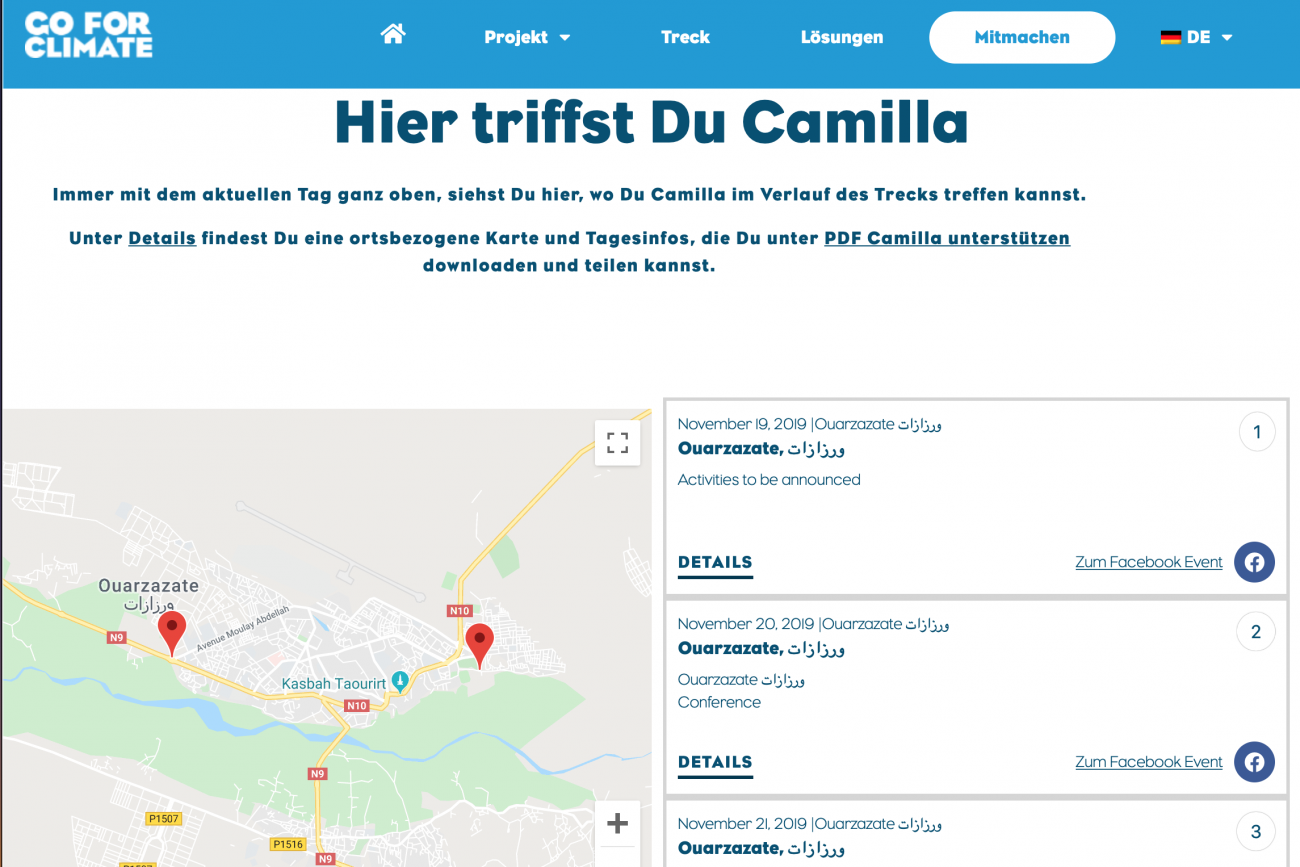The width and height of the screenshot is (1300, 867).
Task: Zoom in on the map with plus button
Action: pos(617,823)
